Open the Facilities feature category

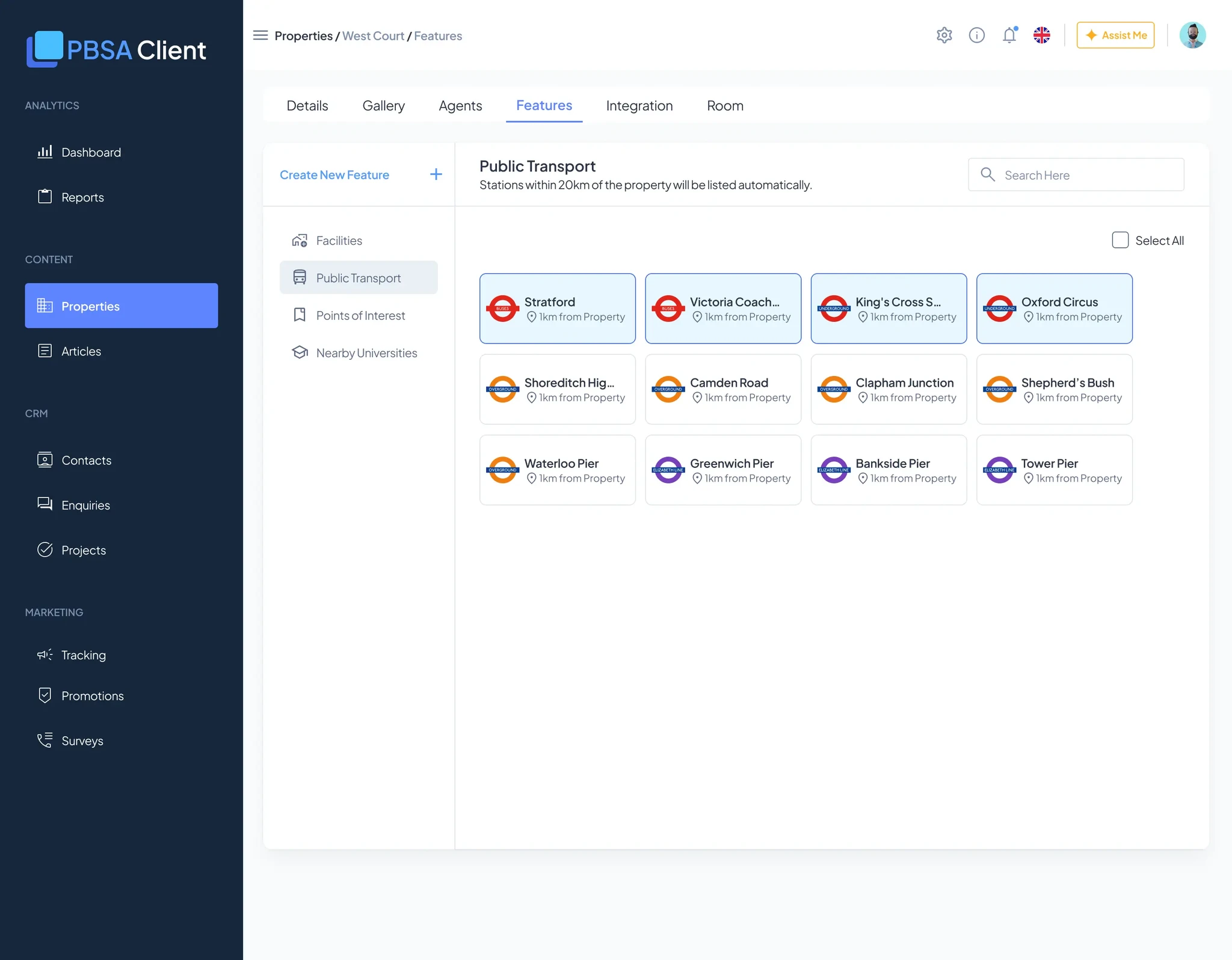(359, 241)
